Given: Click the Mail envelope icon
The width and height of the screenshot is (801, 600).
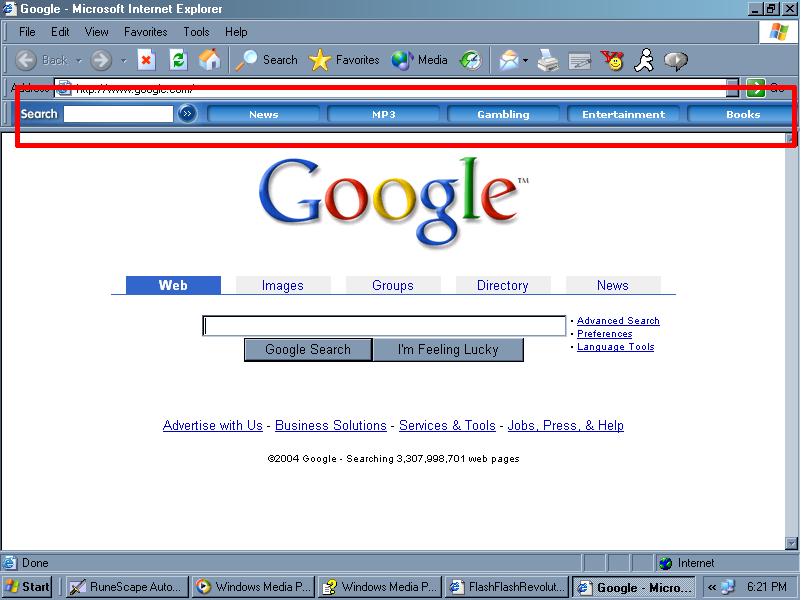Looking at the screenshot, I should pyautogui.click(x=508, y=60).
